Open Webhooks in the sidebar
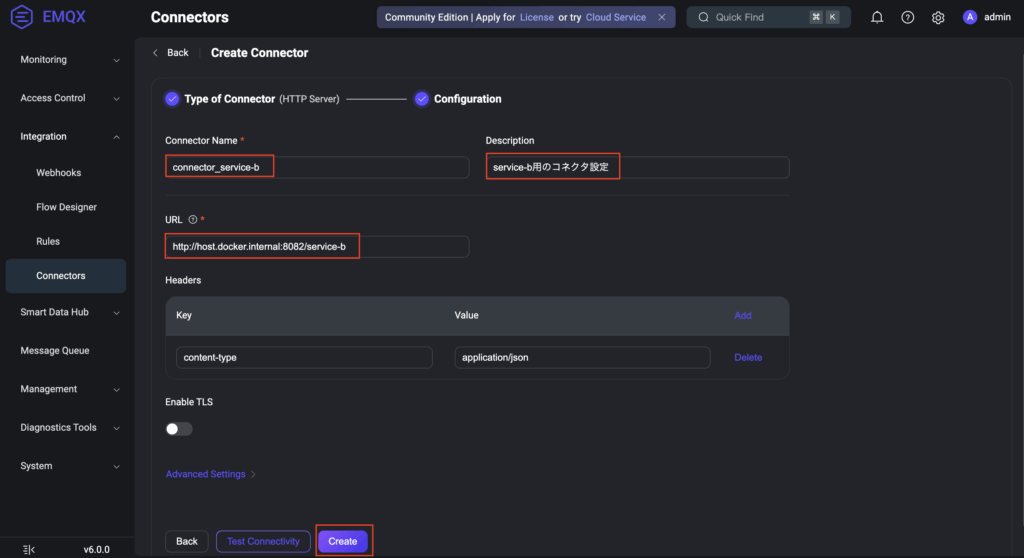This screenshot has height=558, width=1024. (59, 173)
